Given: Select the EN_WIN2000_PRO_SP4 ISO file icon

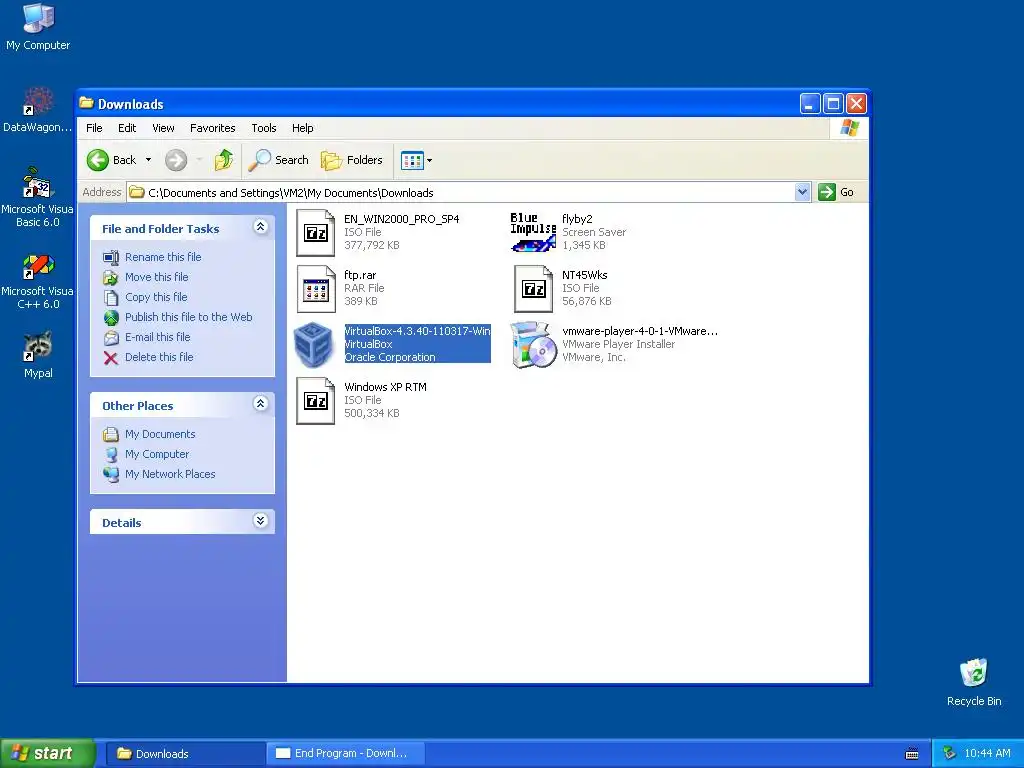Looking at the screenshot, I should click(x=315, y=232).
